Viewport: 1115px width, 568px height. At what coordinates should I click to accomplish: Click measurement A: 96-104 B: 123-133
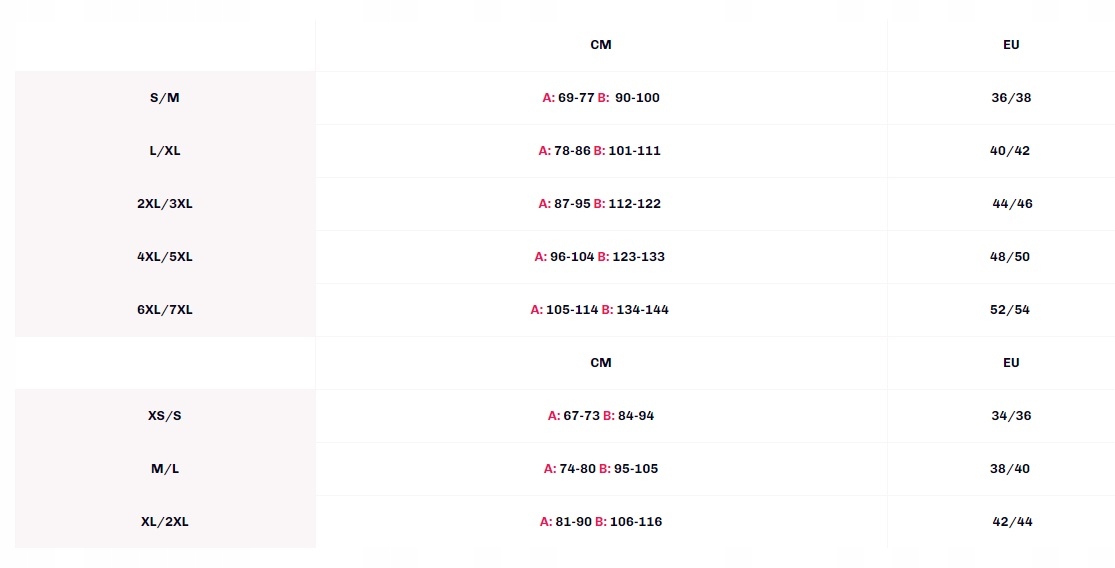[599, 257]
